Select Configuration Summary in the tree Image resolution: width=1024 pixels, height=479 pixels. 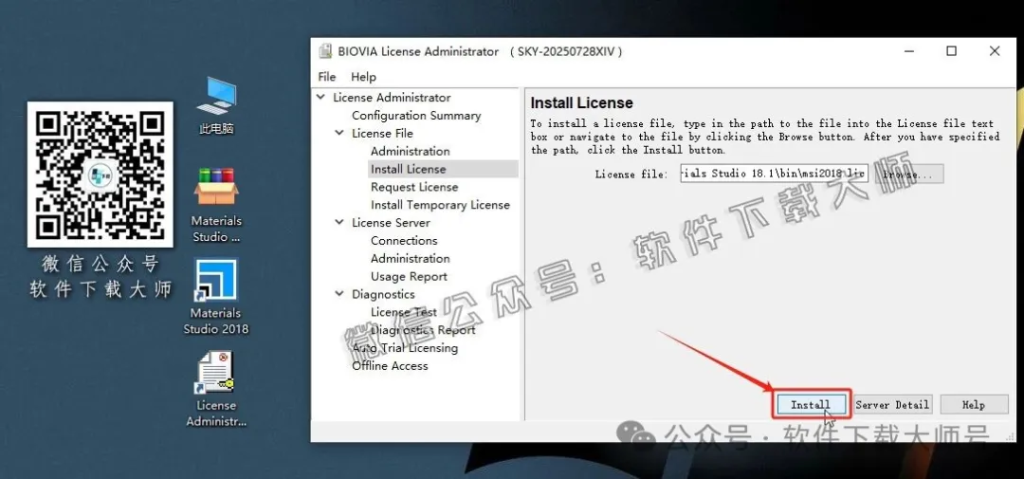tap(416, 116)
